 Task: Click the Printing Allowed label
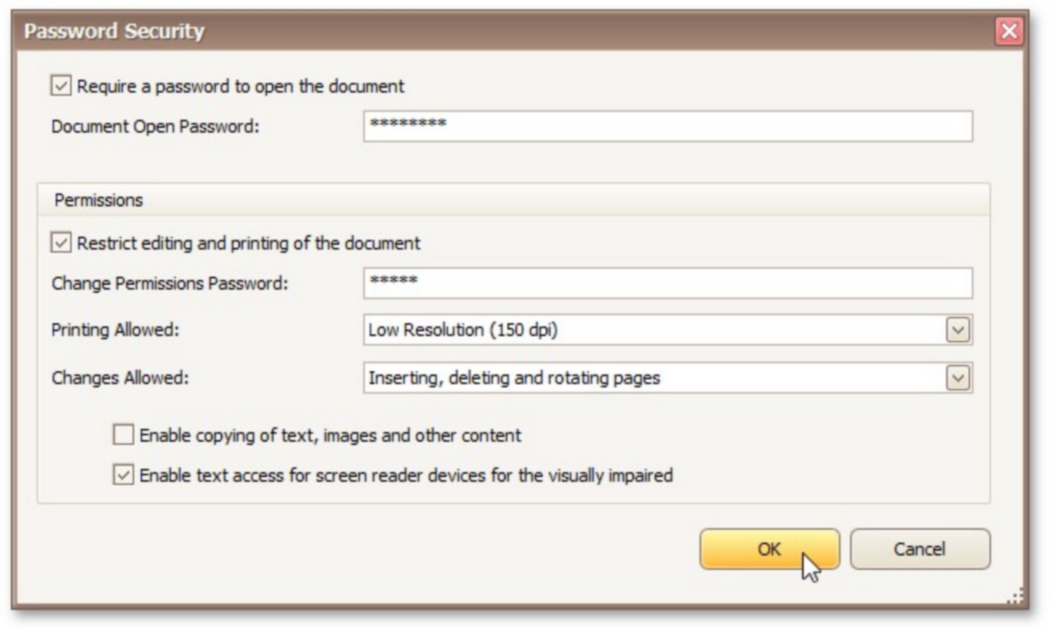(x=115, y=330)
